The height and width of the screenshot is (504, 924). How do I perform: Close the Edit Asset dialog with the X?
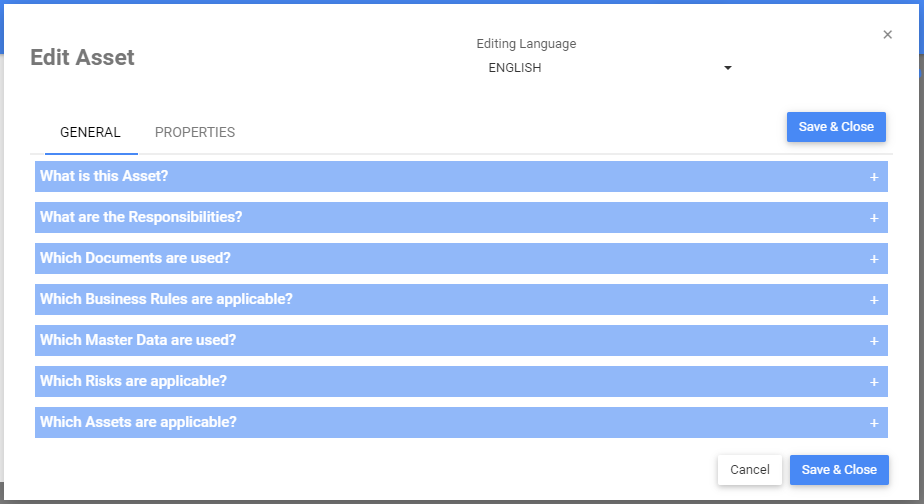[887, 35]
